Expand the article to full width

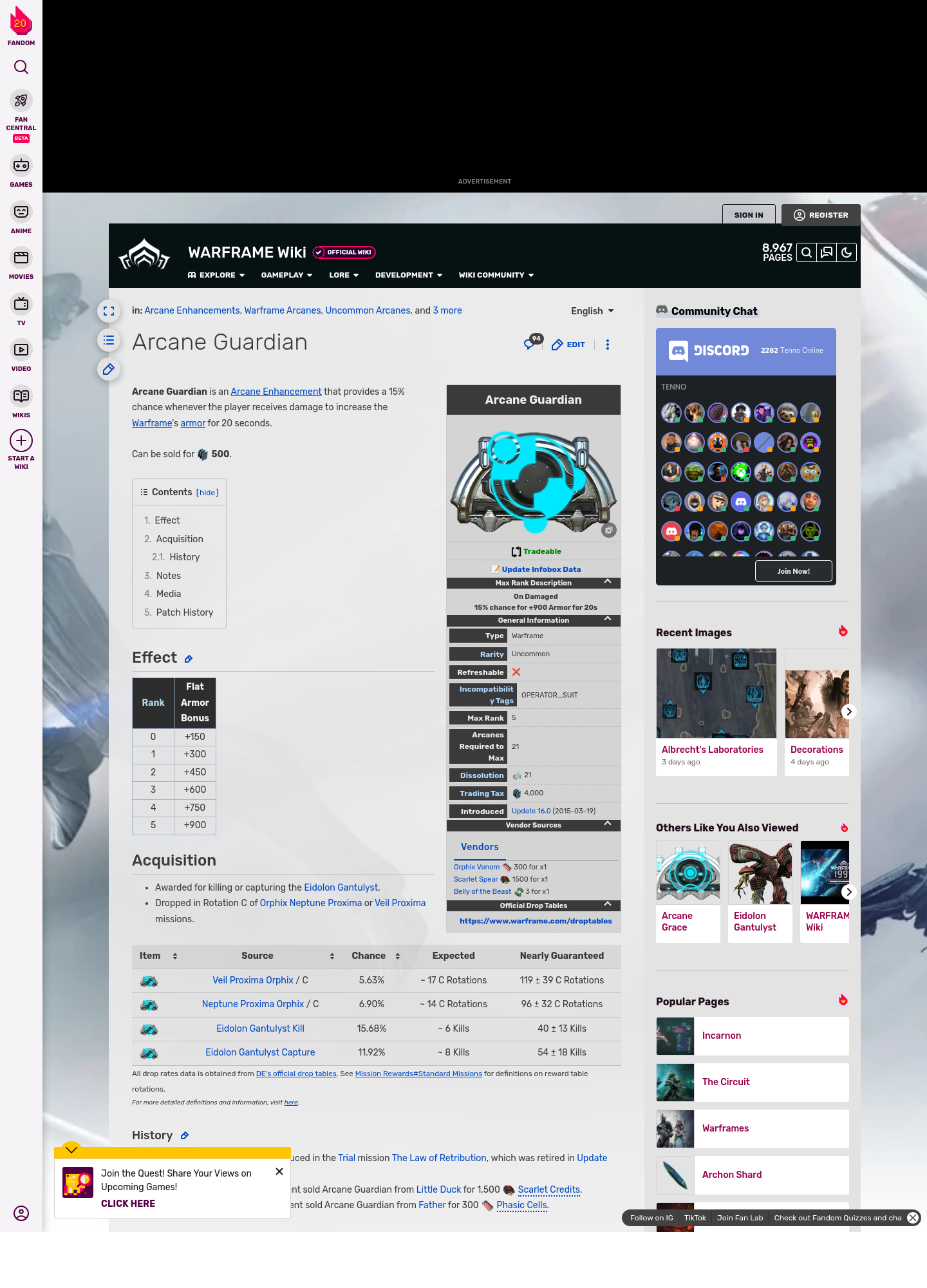pyautogui.click(x=109, y=311)
